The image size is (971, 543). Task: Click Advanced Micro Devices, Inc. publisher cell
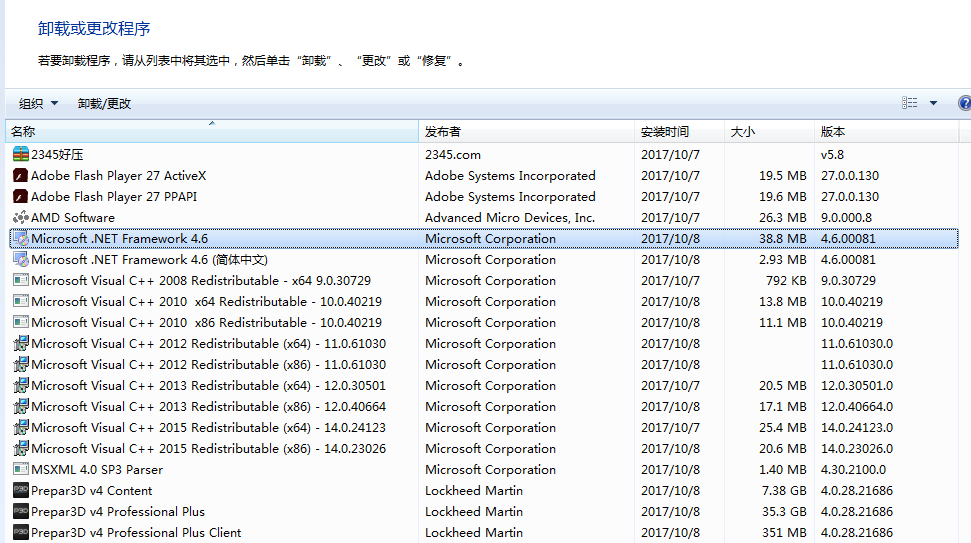click(510, 218)
